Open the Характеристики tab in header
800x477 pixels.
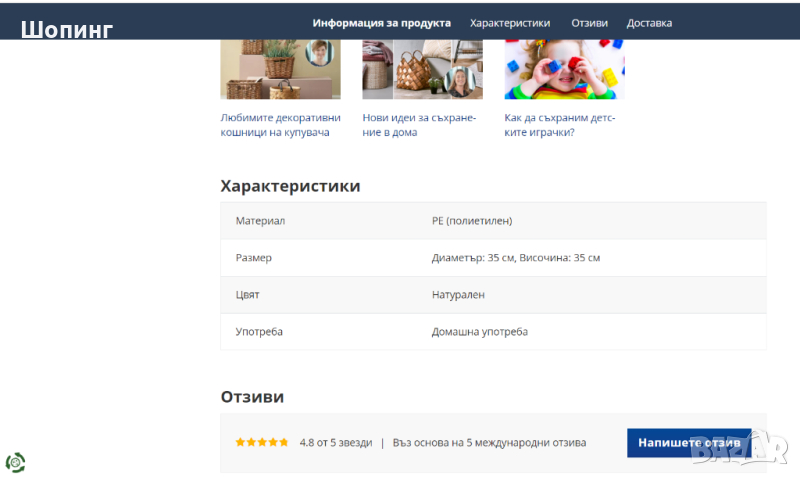tap(510, 23)
